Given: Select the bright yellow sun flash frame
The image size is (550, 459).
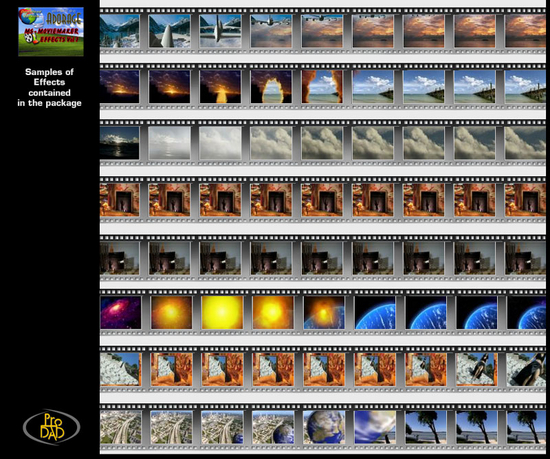Looking at the screenshot, I should tap(222, 312).
